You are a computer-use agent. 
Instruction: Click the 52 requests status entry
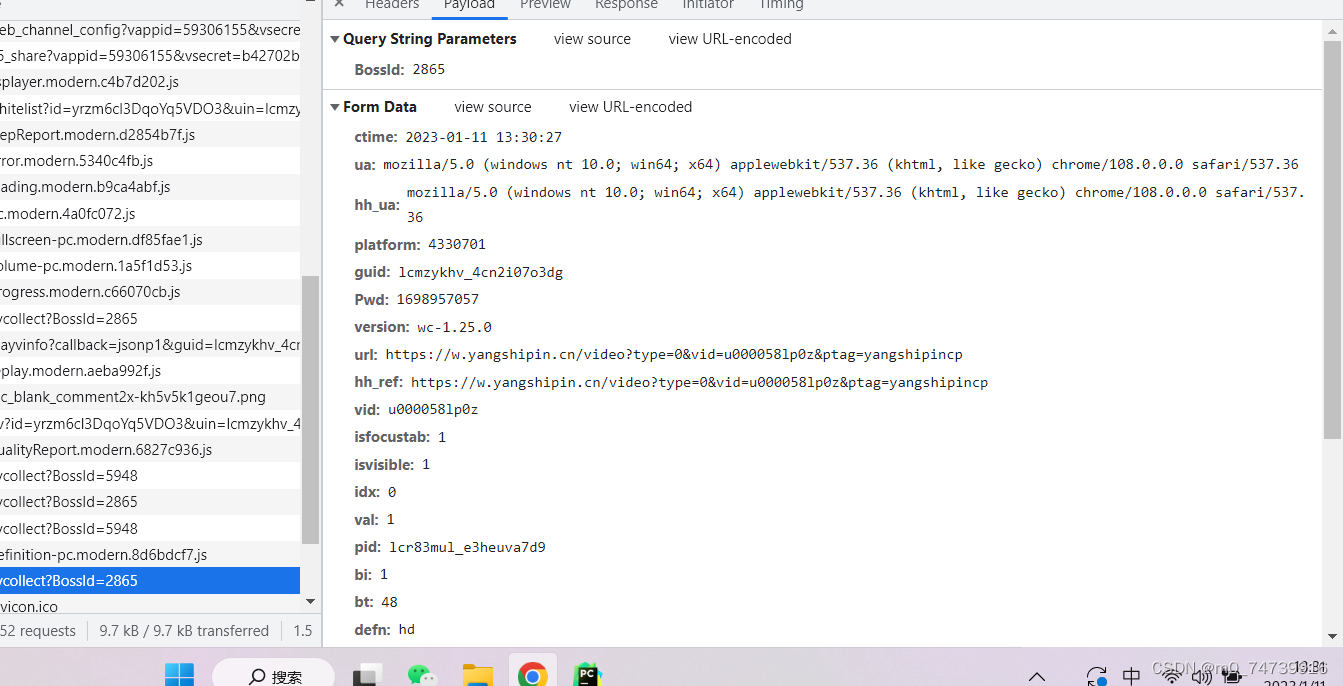coord(38,631)
